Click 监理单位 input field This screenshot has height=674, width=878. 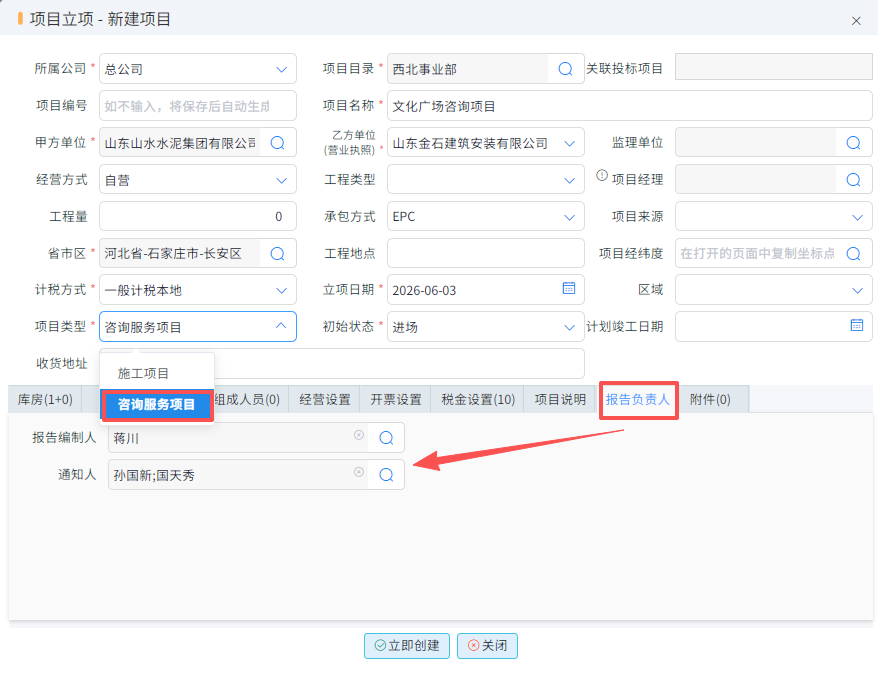pyautogui.click(x=755, y=143)
